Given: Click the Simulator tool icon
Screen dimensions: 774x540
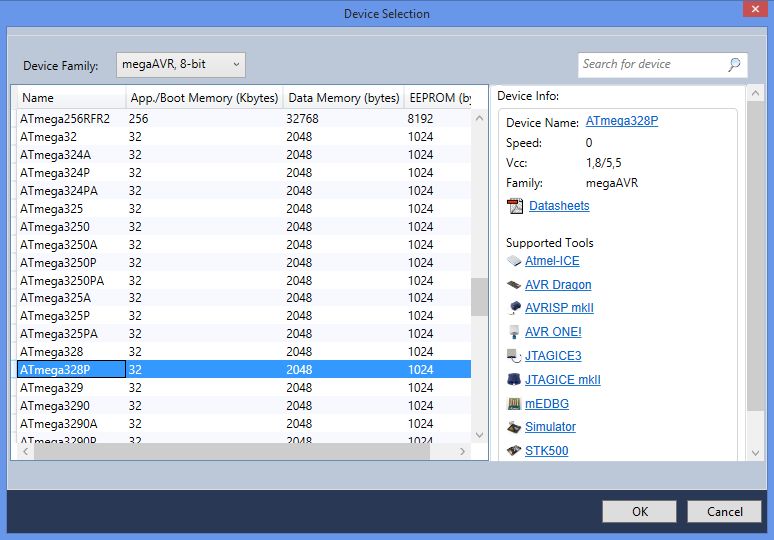Looking at the screenshot, I should point(514,427).
